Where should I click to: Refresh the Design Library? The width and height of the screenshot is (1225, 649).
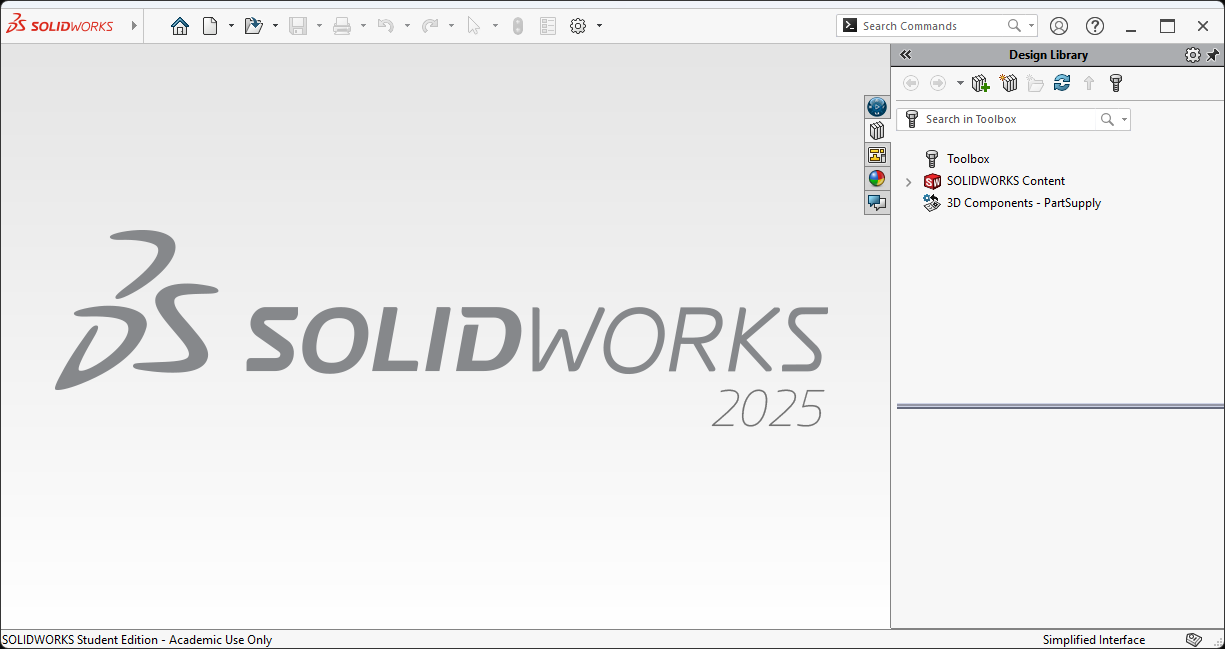(x=1062, y=84)
